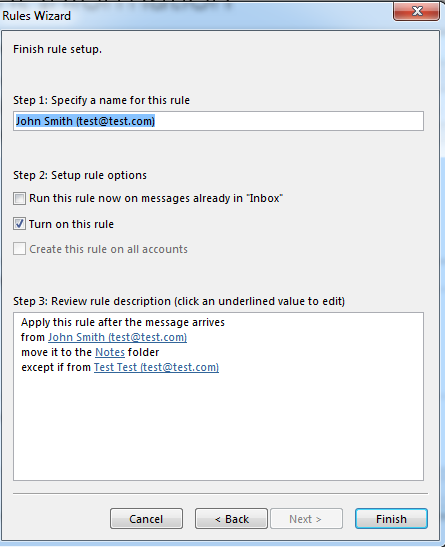
Task: Click the 'Turn on this rule' label text
Action: click(x=71, y=224)
